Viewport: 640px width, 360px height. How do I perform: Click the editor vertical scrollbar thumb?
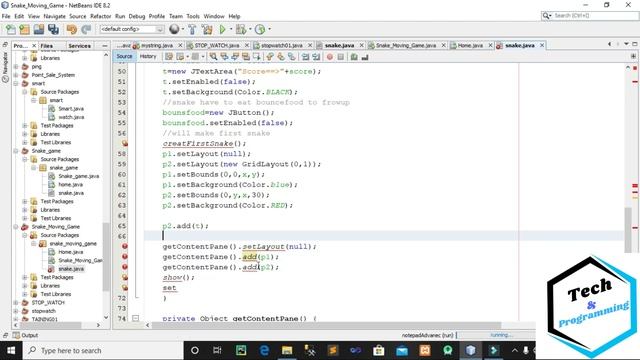point(628,229)
